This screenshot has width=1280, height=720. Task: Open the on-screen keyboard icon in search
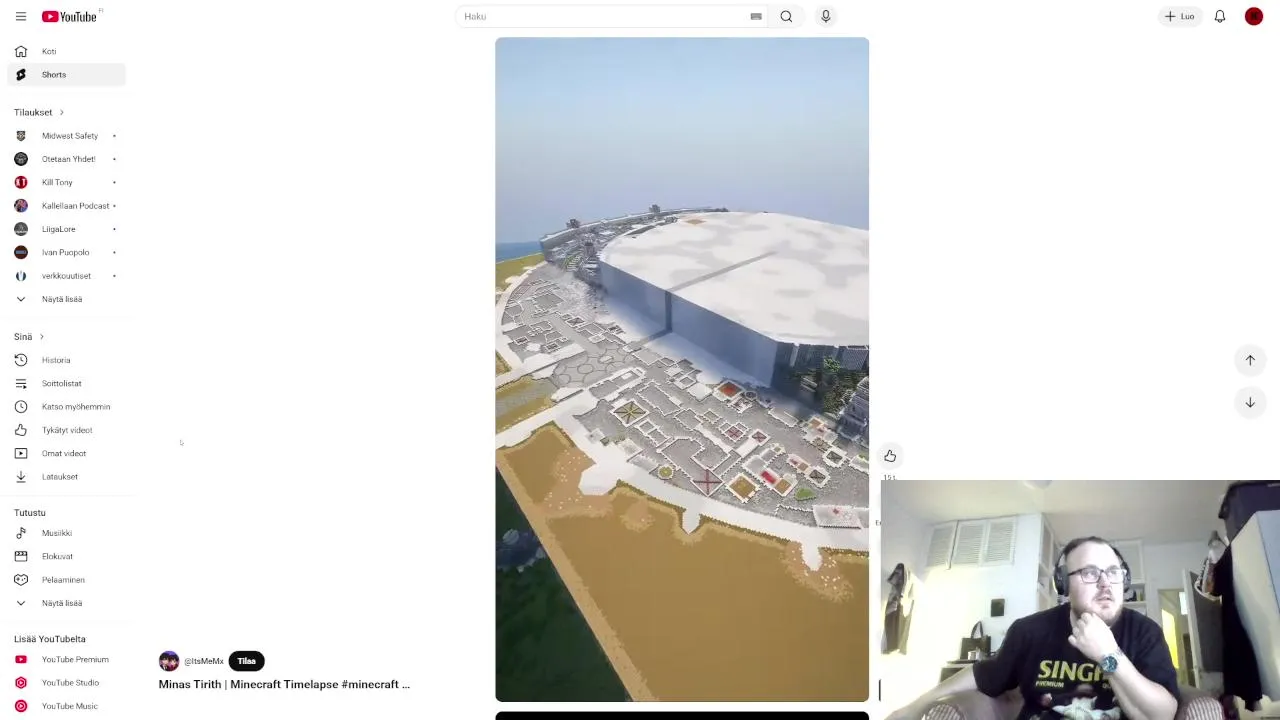(756, 16)
